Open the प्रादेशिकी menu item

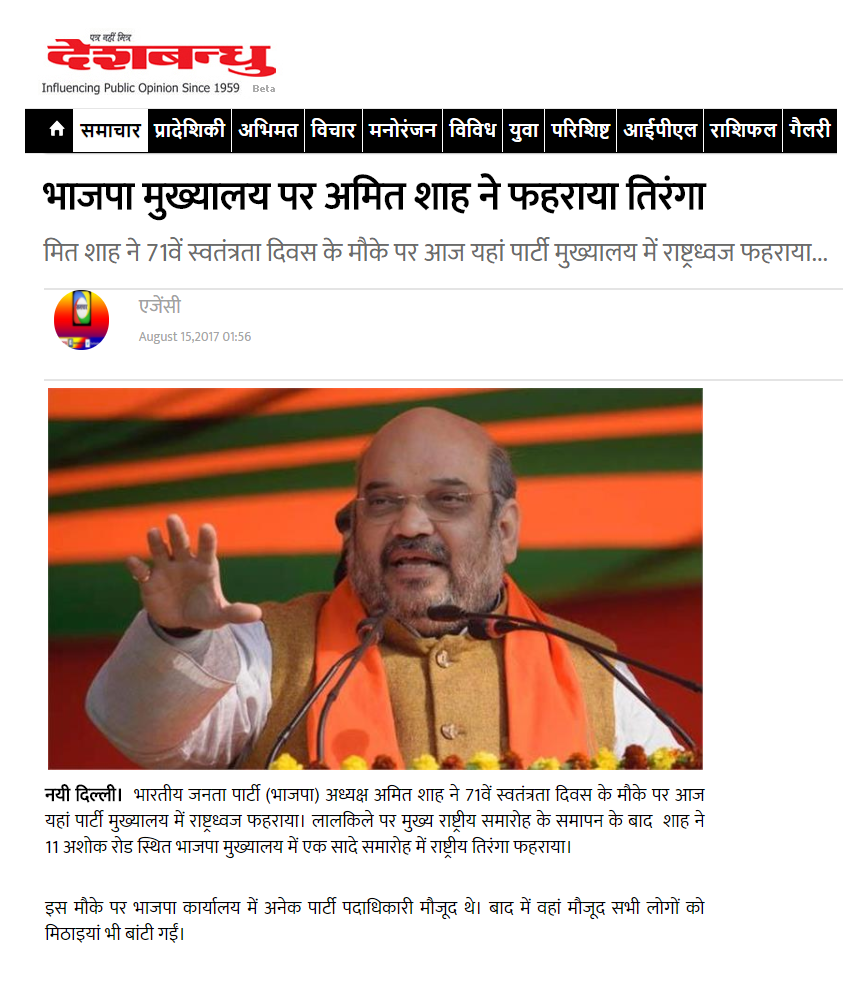click(x=189, y=130)
